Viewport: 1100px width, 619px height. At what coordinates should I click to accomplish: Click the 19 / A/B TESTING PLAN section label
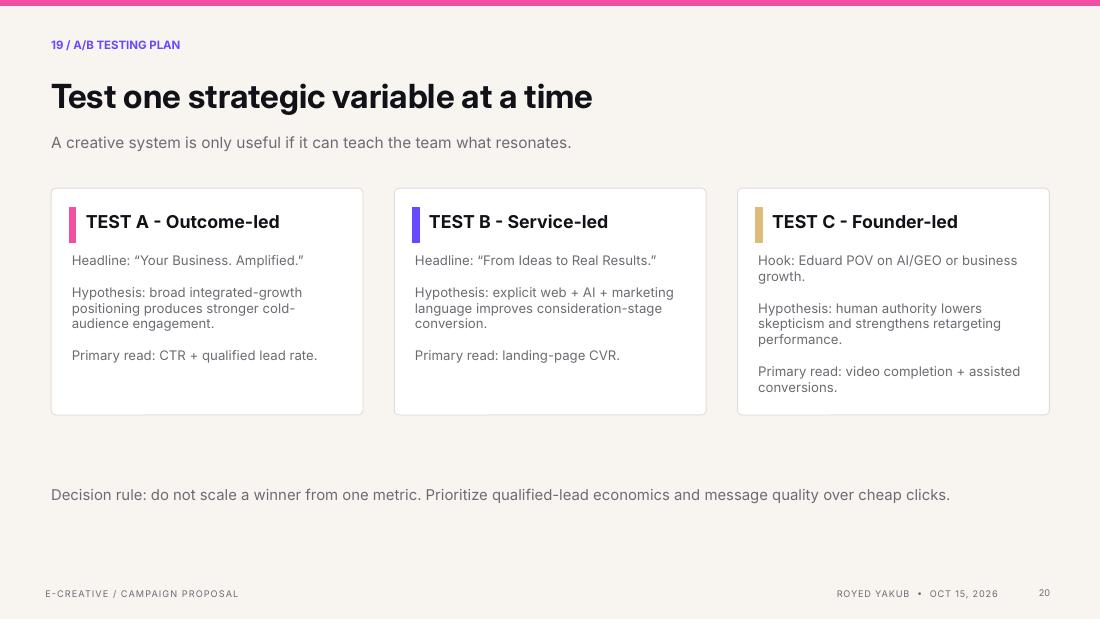pos(116,45)
